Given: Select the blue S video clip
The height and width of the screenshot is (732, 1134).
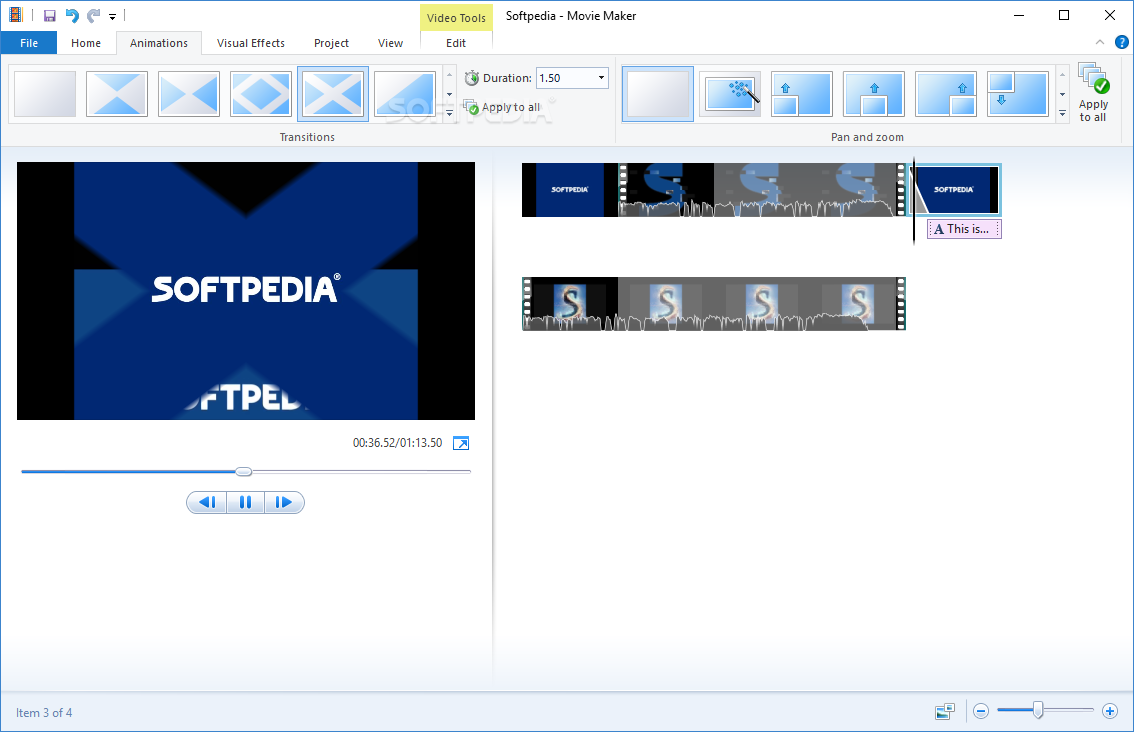Looking at the screenshot, I should click(762, 190).
